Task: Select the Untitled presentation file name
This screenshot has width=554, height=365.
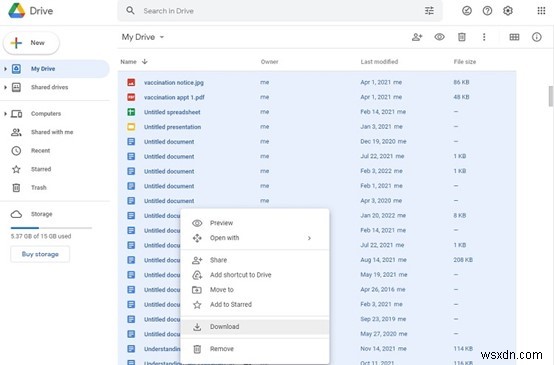Action: [172, 127]
